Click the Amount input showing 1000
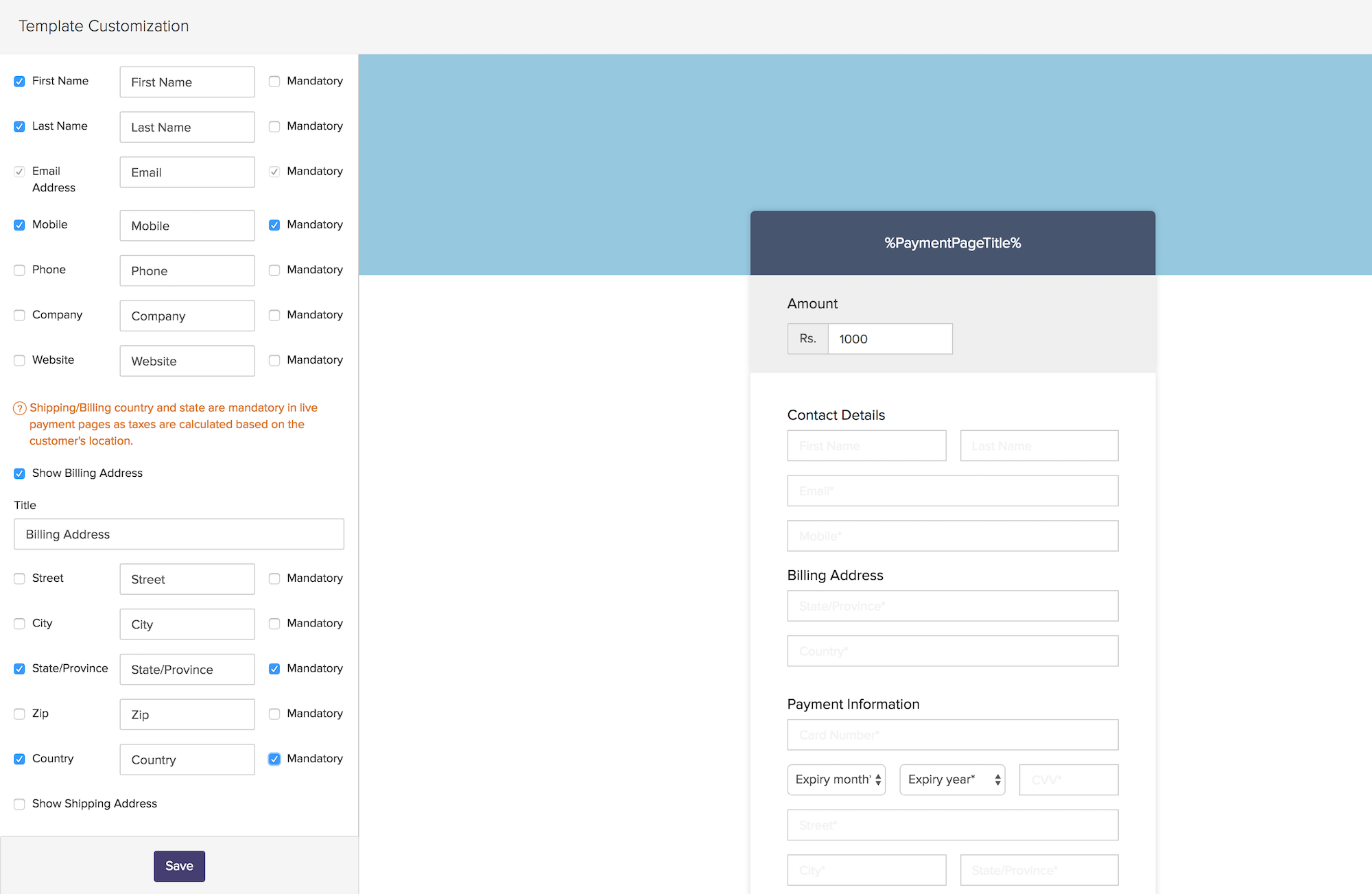 889,339
